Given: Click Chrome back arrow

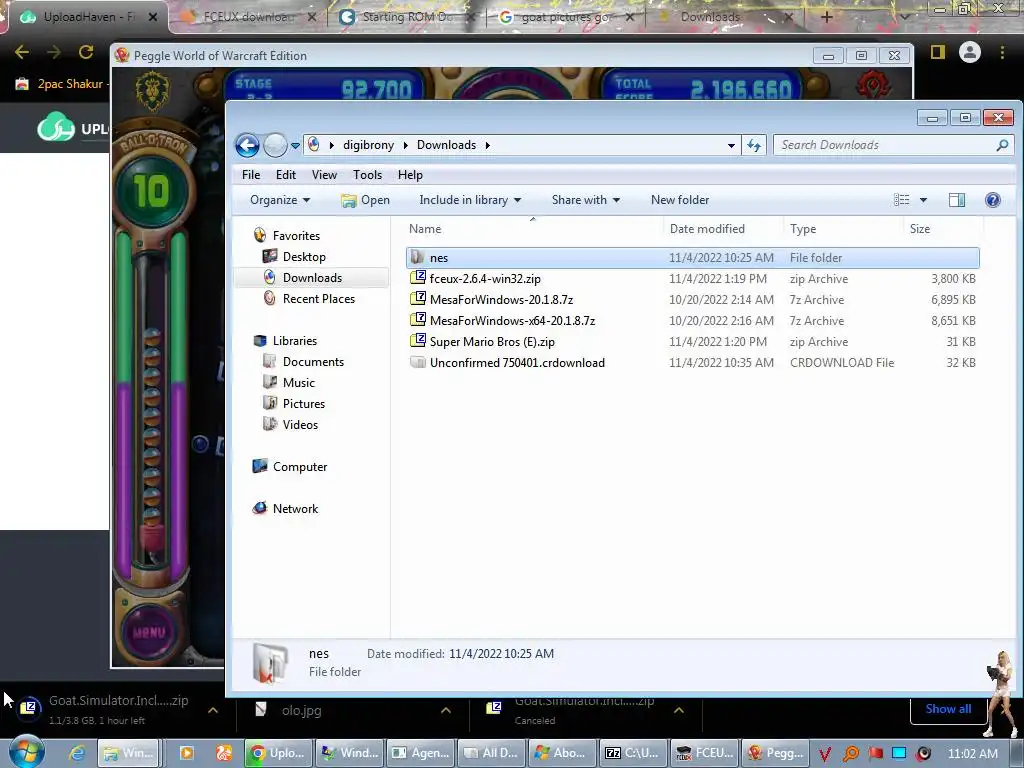Looking at the screenshot, I should (x=22, y=52).
